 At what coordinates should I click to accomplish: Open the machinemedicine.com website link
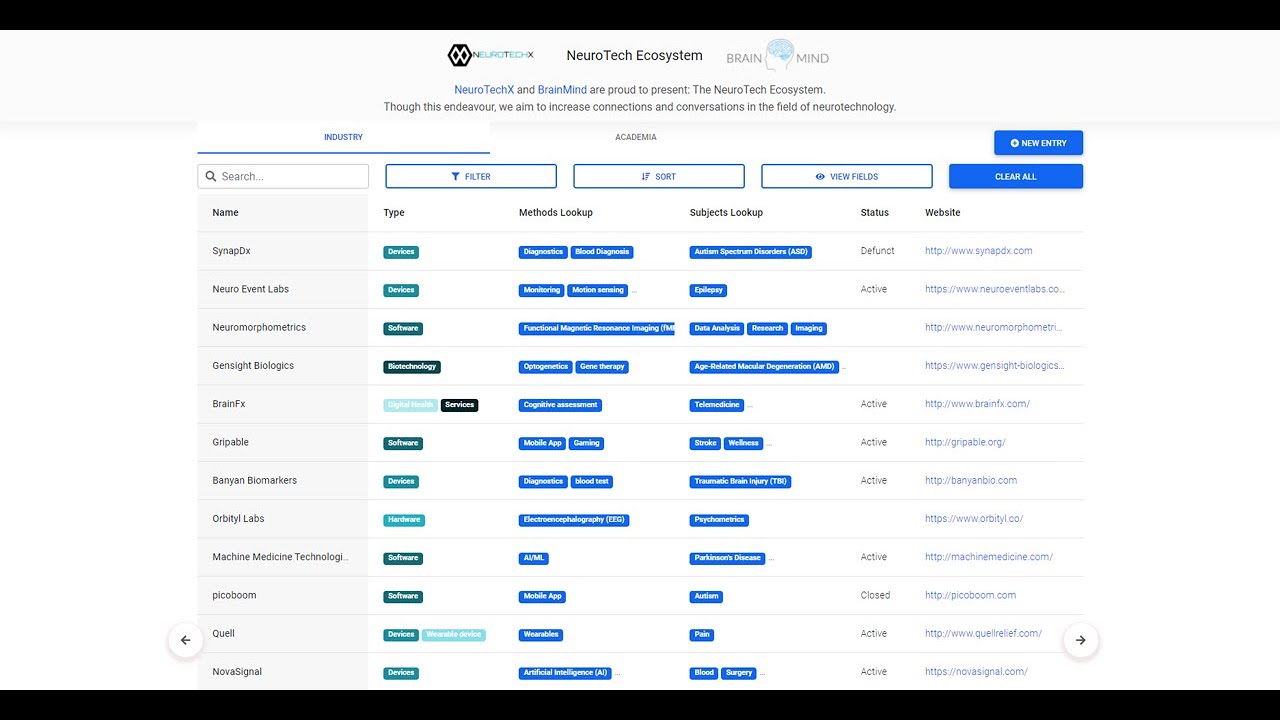click(x=989, y=557)
